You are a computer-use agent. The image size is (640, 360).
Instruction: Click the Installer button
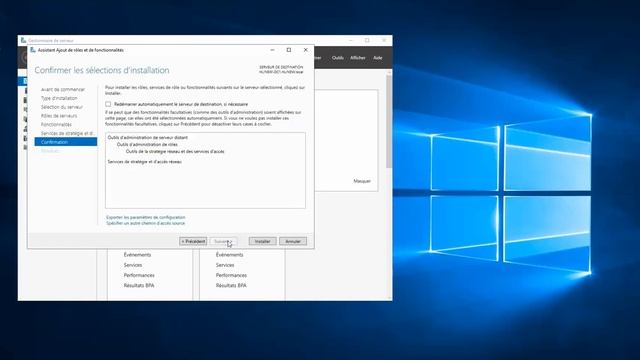(x=262, y=241)
